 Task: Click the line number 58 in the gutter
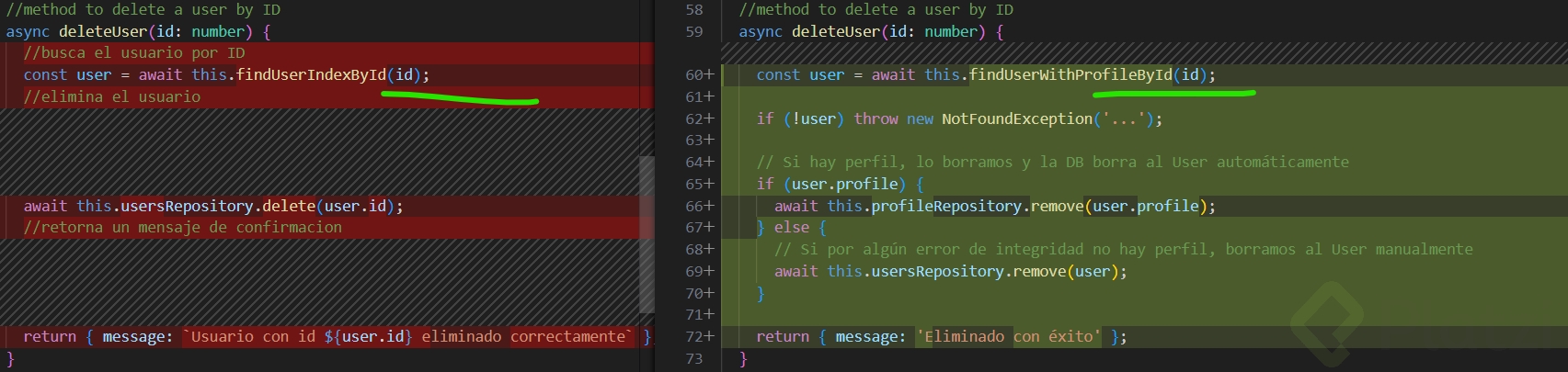pos(694,10)
